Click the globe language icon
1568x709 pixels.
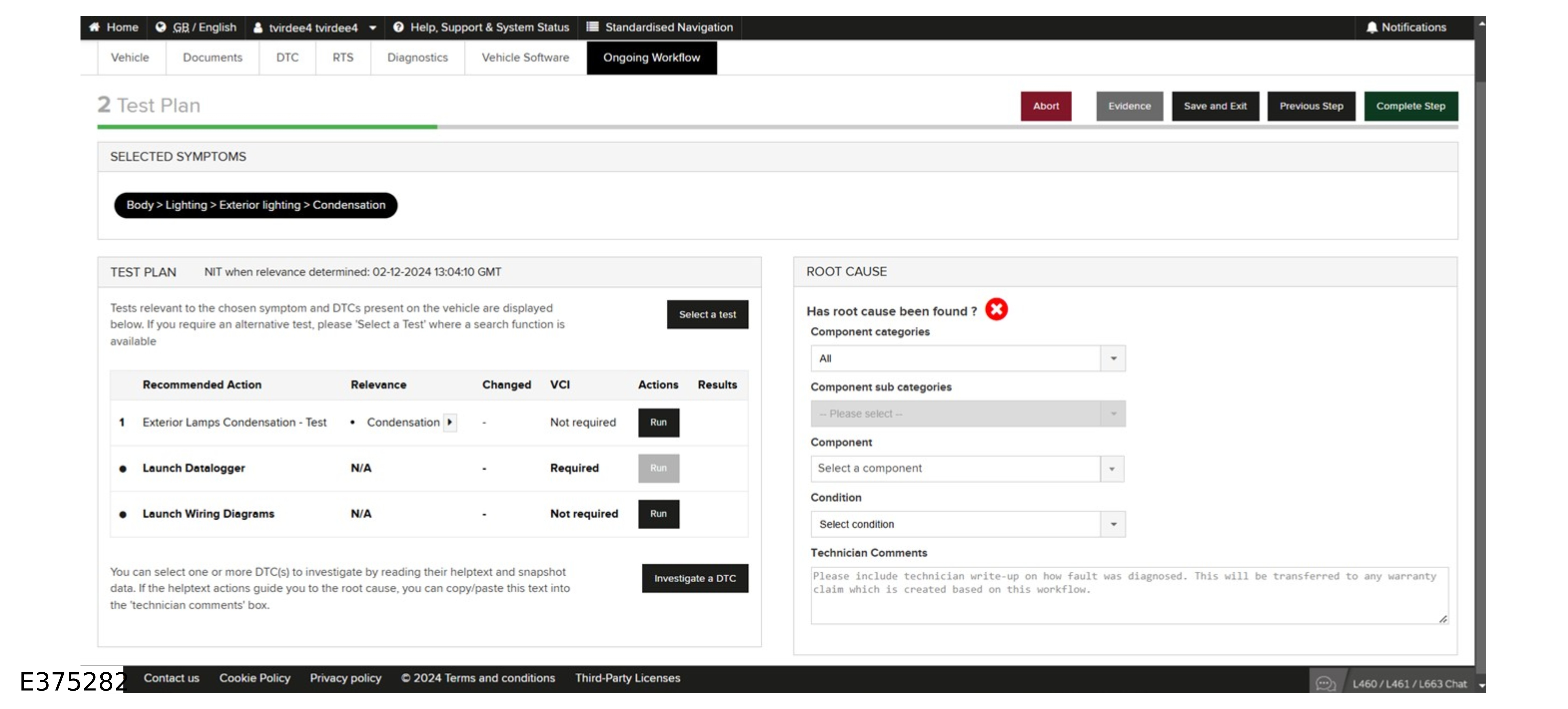tap(161, 27)
